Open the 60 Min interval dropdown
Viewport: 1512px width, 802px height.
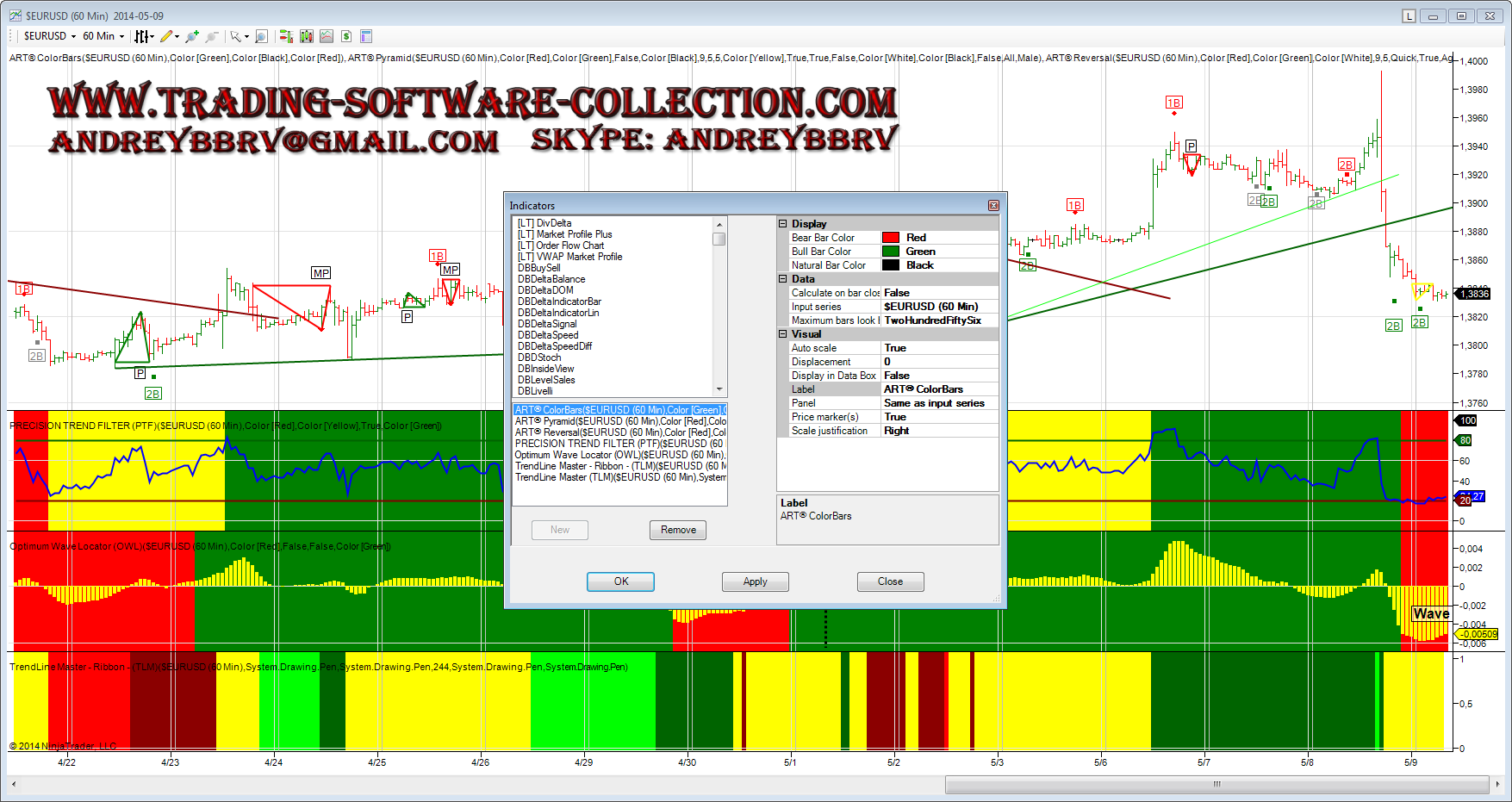point(103,36)
